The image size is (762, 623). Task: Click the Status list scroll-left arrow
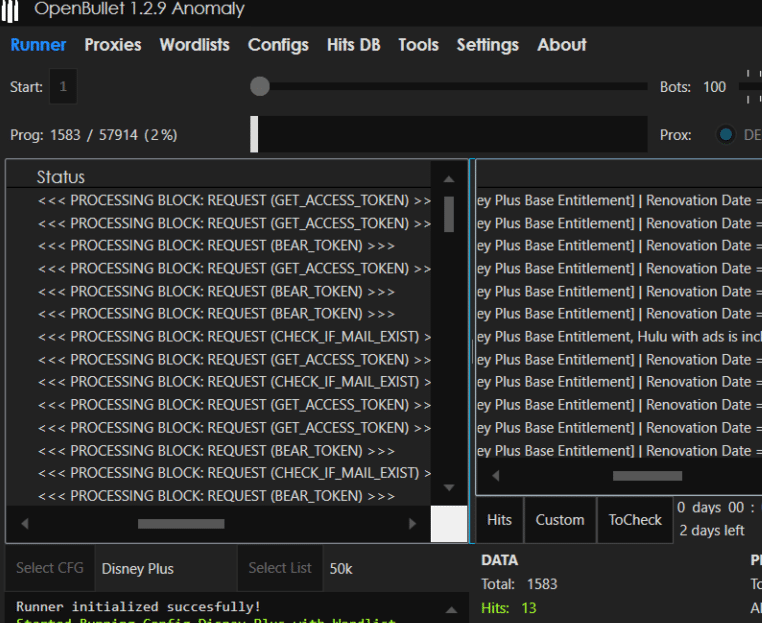(25, 524)
